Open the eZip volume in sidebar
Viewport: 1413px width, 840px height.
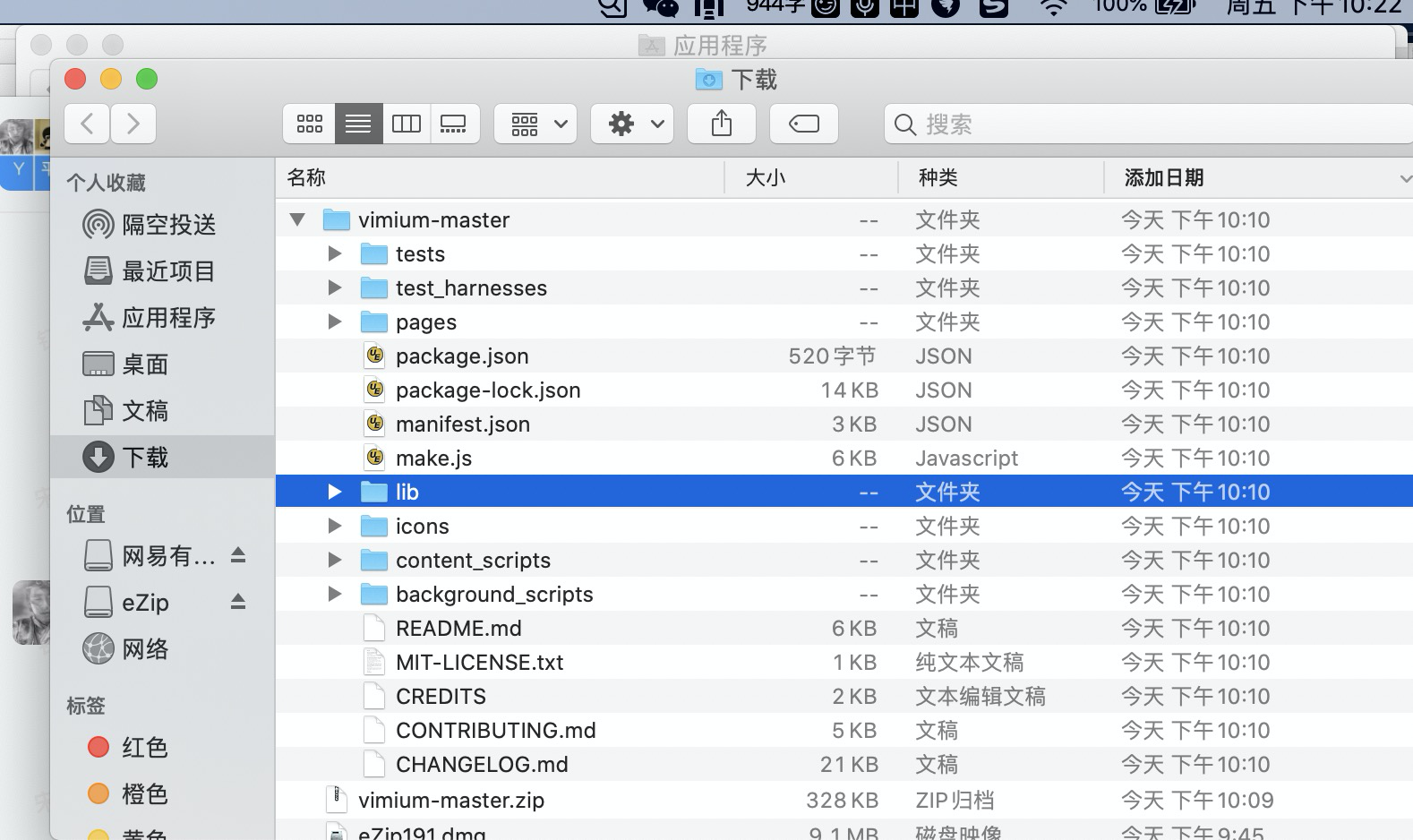pos(127,602)
